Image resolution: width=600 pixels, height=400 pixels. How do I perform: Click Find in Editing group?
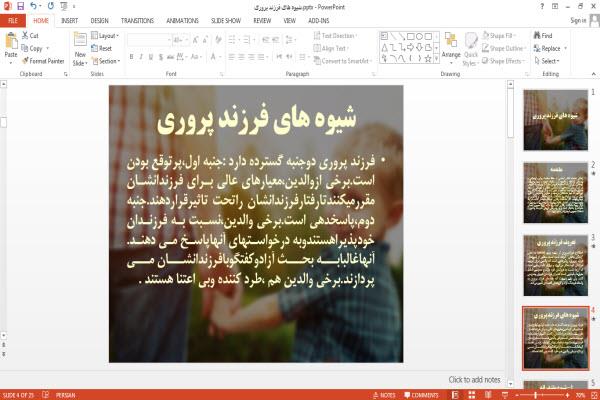(x=543, y=36)
